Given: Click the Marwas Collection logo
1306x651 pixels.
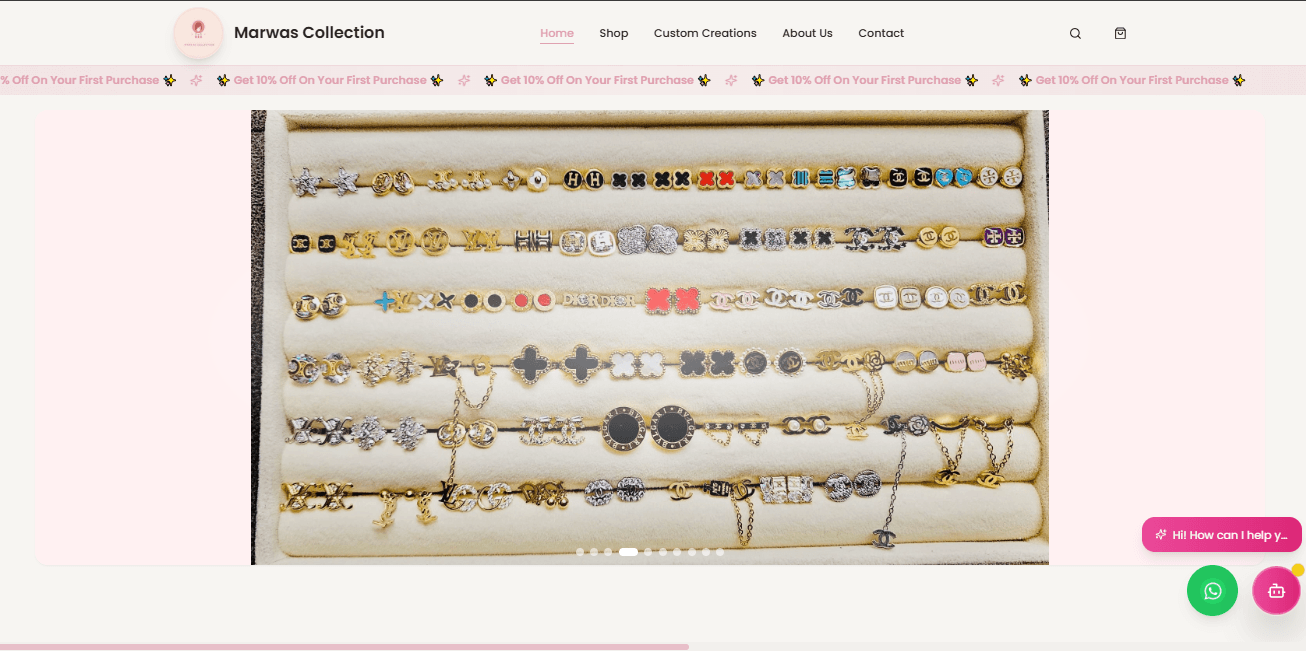Looking at the screenshot, I should pos(198,33).
